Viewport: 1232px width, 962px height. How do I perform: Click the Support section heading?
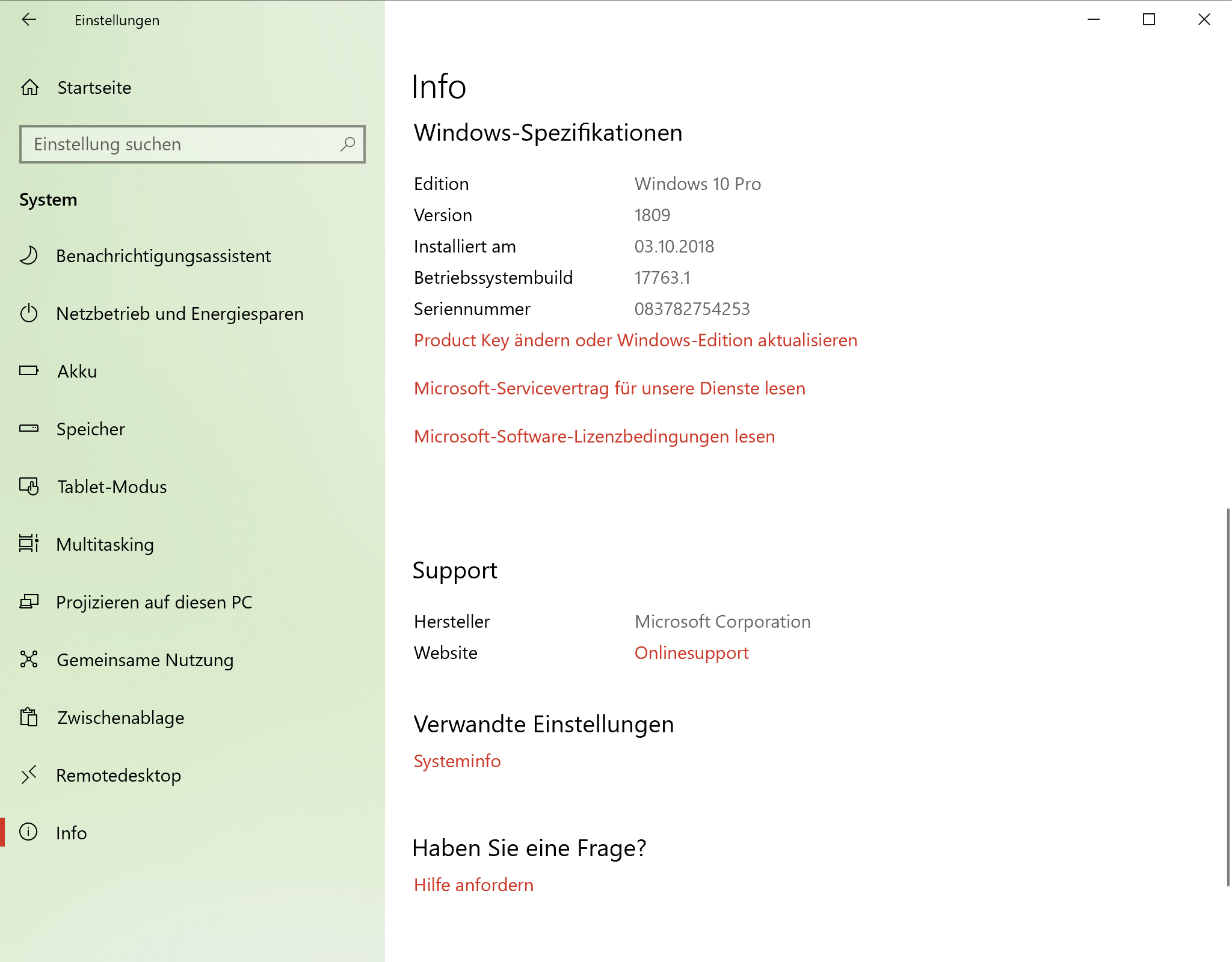(x=455, y=570)
